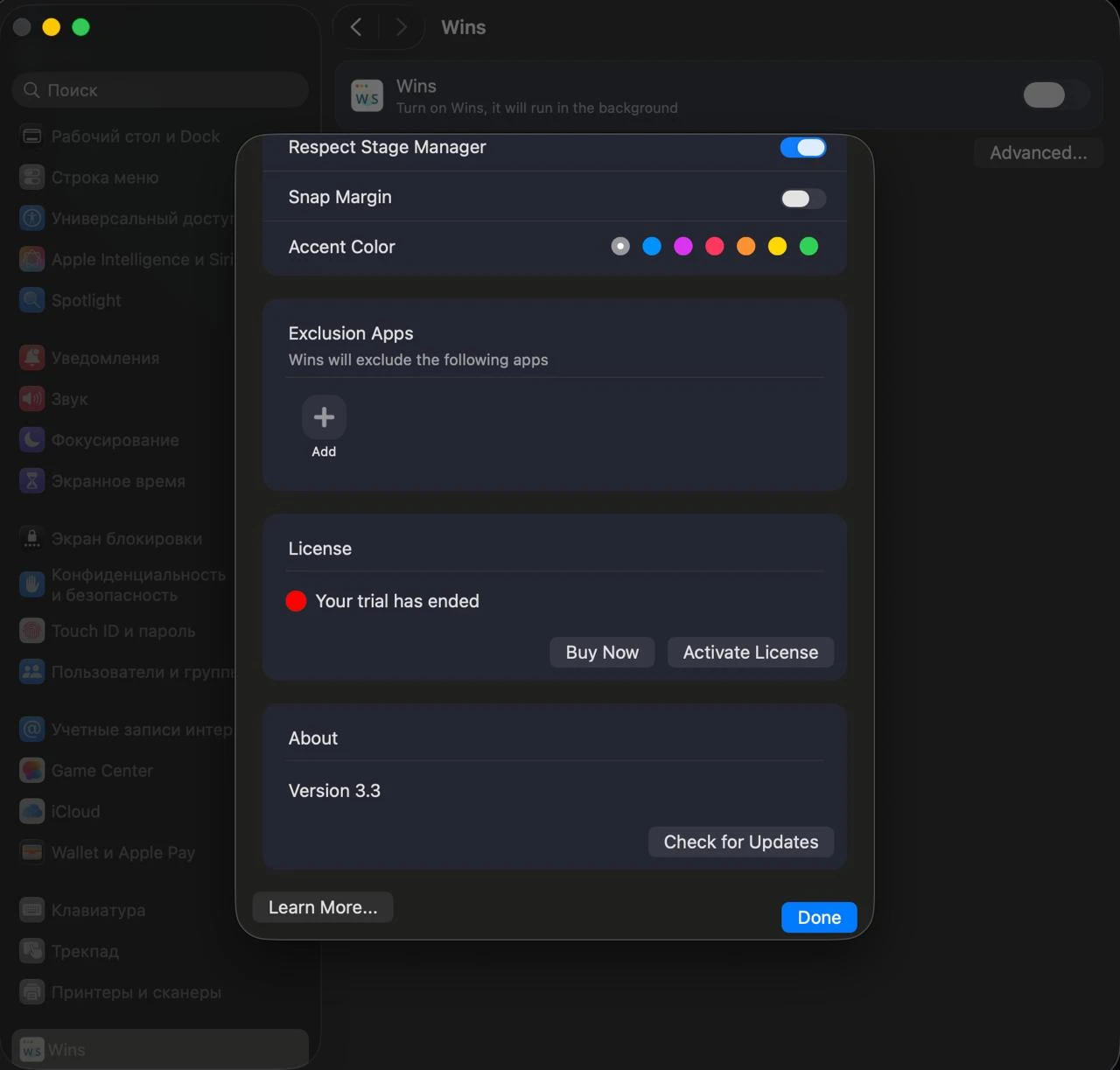Open Трекпад settings in the sidebar
The width and height of the screenshot is (1120, 1070).
coord(85,951)
